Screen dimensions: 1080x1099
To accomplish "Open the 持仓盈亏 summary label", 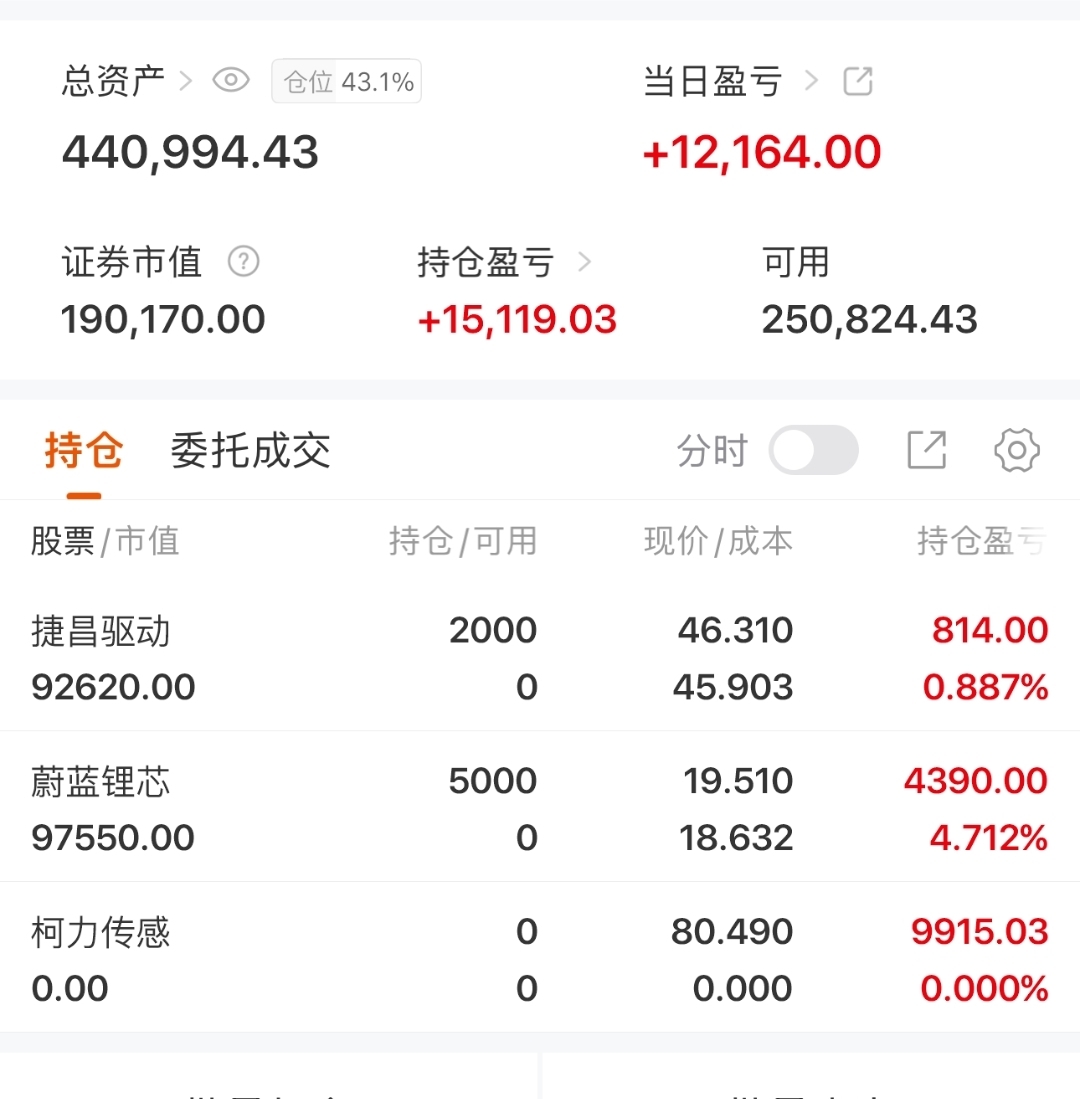I will (486, 262).
